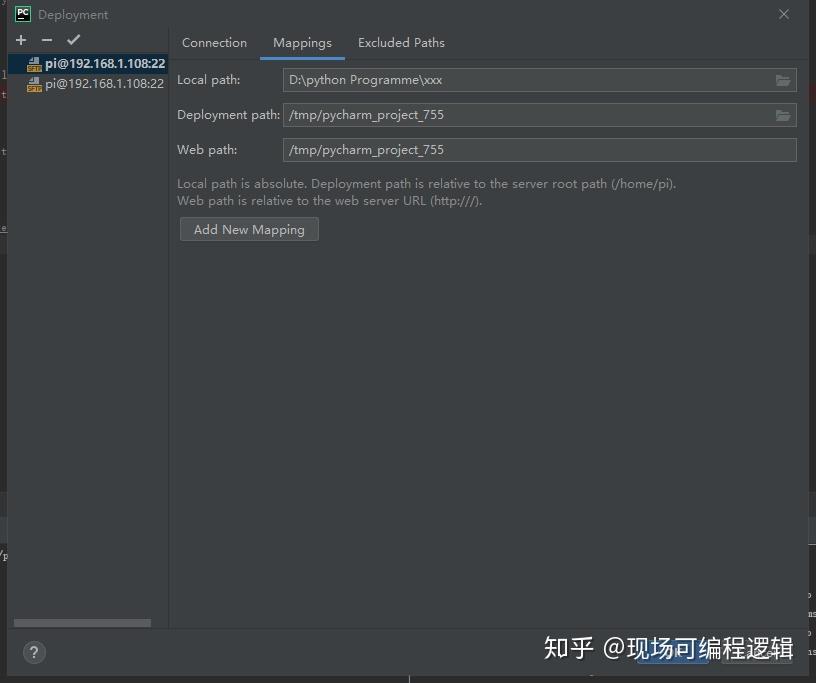
Task: Select the Mappings tab
Action: [x=302, y=42]
